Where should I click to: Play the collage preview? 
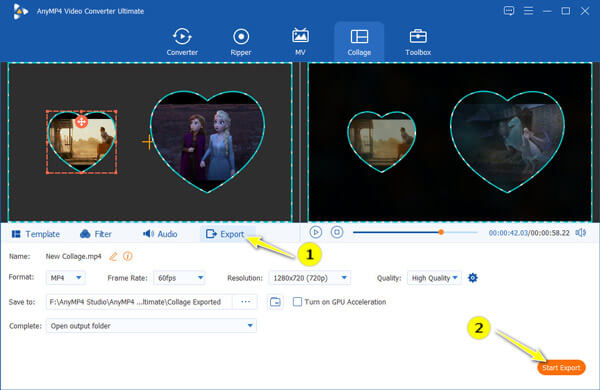316,232
